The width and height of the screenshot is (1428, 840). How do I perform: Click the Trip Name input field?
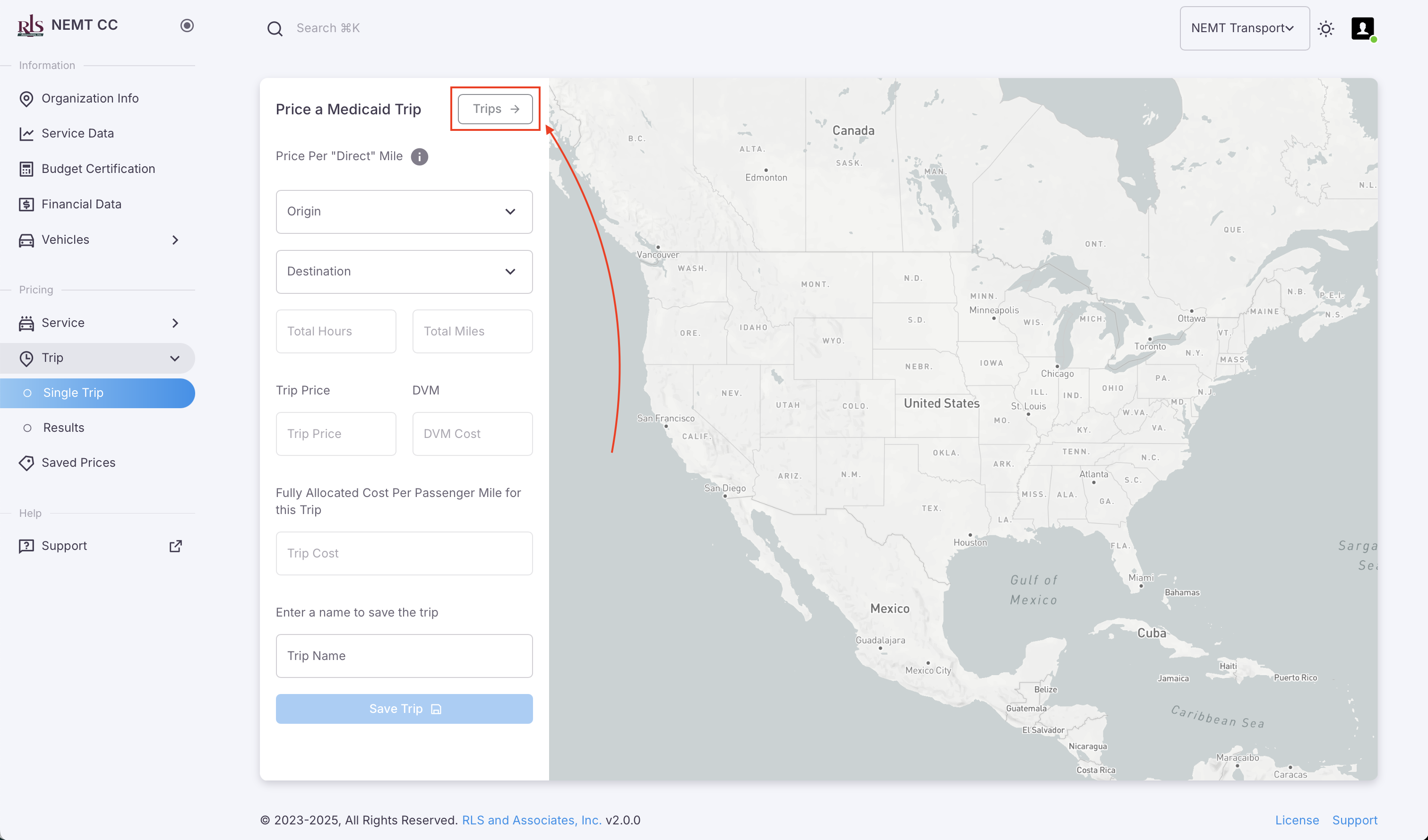coord(404,656)
